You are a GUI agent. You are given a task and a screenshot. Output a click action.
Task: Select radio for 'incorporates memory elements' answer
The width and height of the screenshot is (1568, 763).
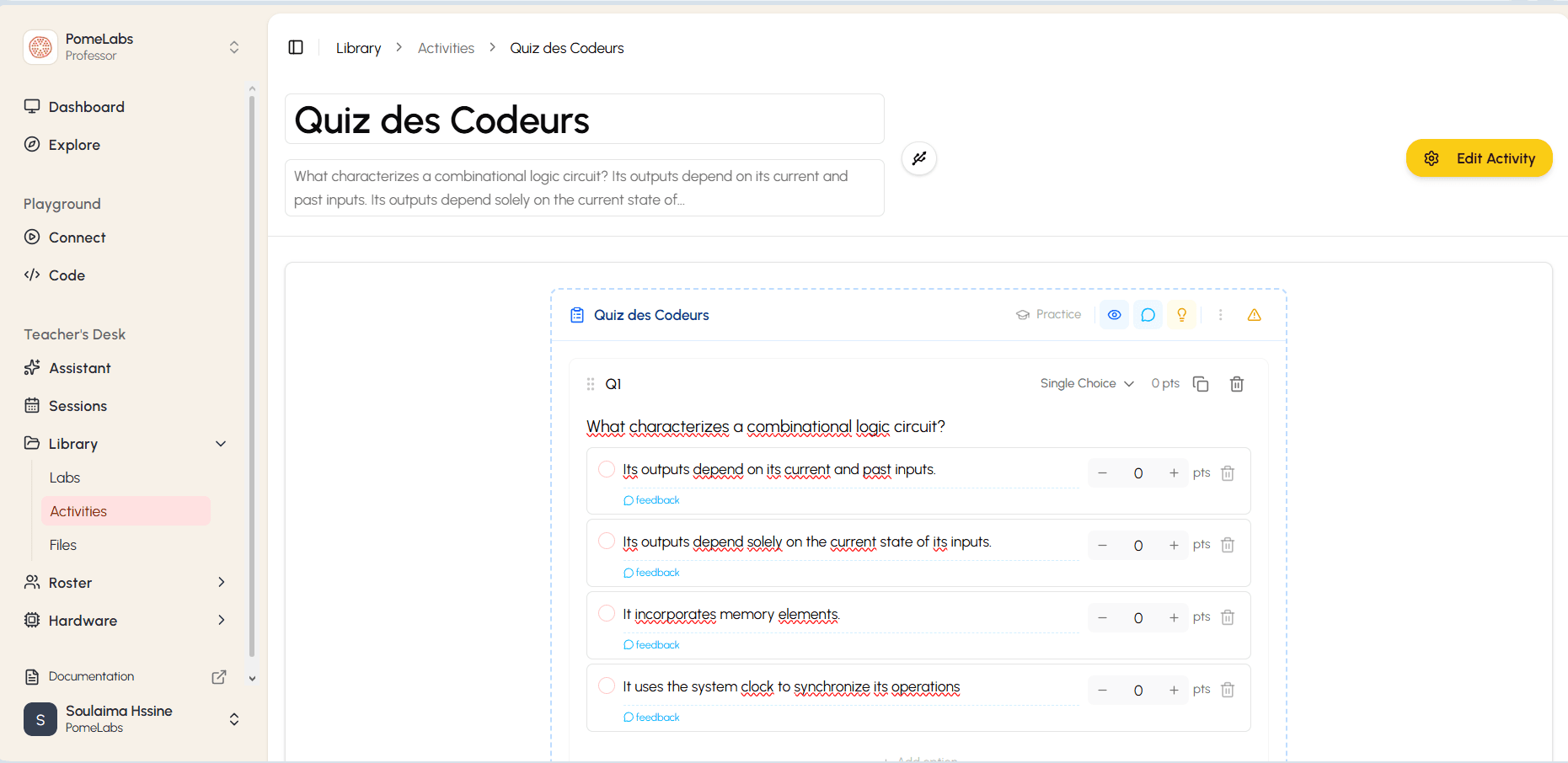click(x=607, y=613)
